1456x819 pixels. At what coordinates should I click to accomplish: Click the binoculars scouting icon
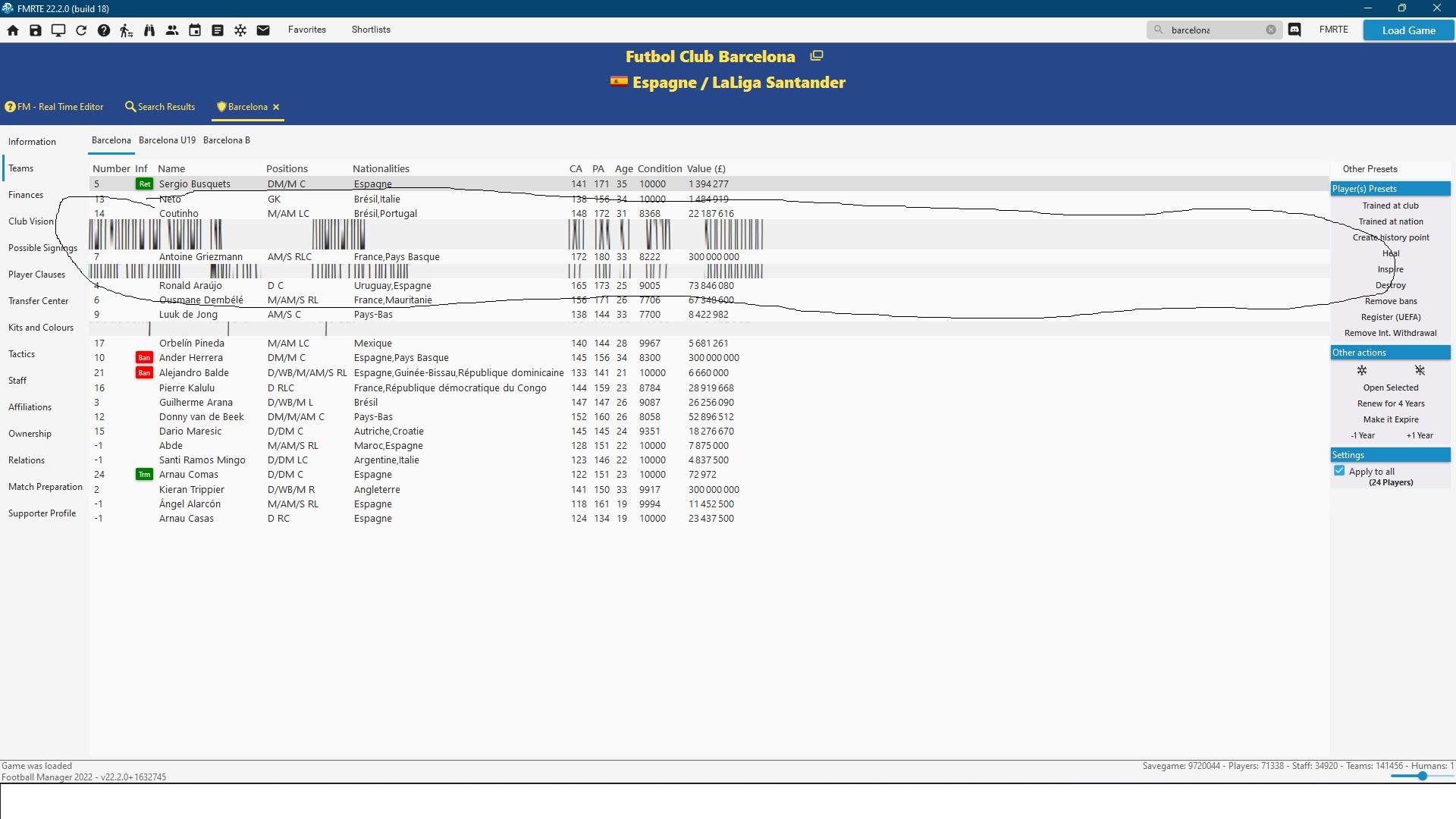click(x=149, y=30)
